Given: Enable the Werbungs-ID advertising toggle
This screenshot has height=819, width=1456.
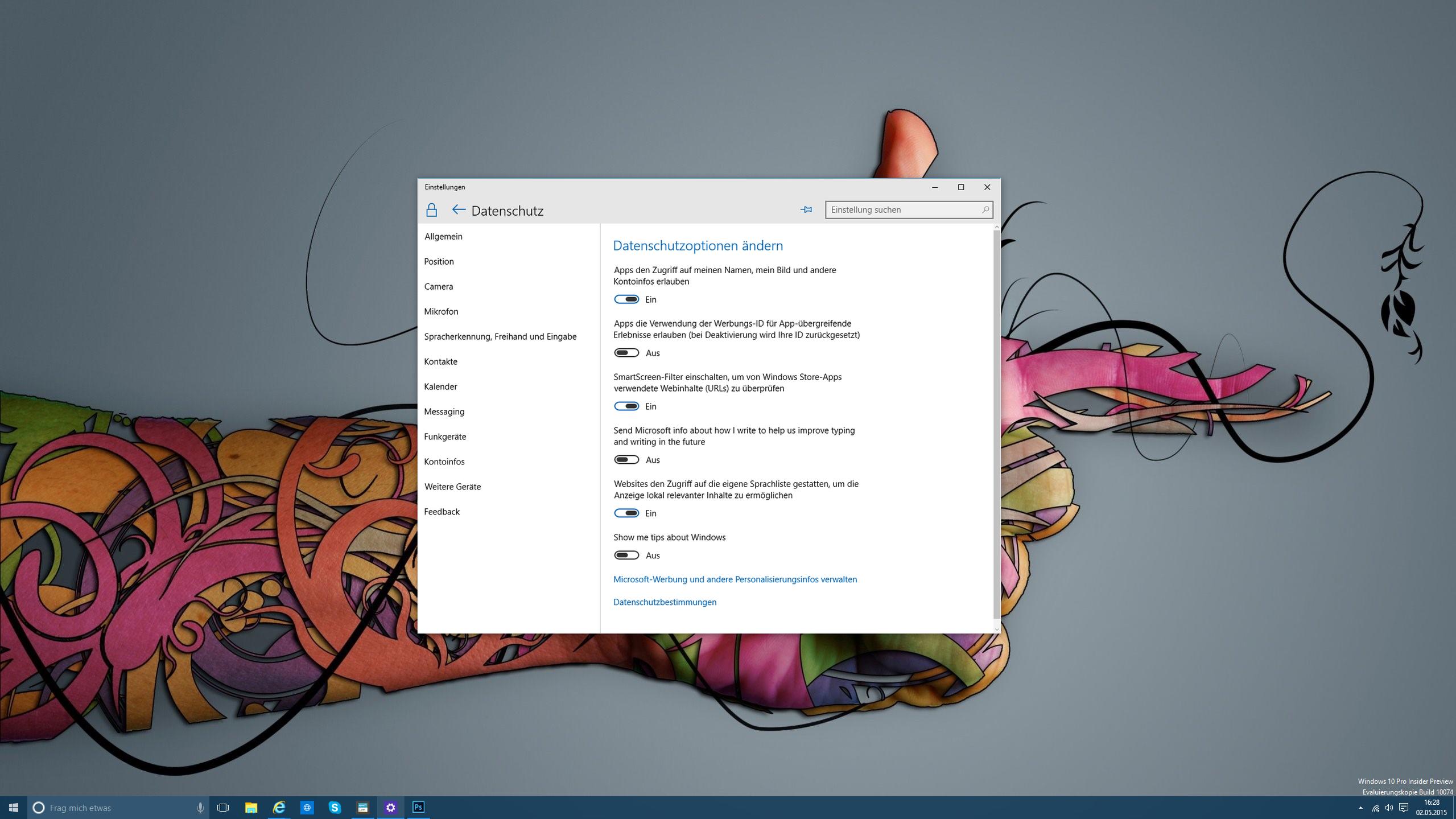Looking at the screenshot, I should (626, 353).
